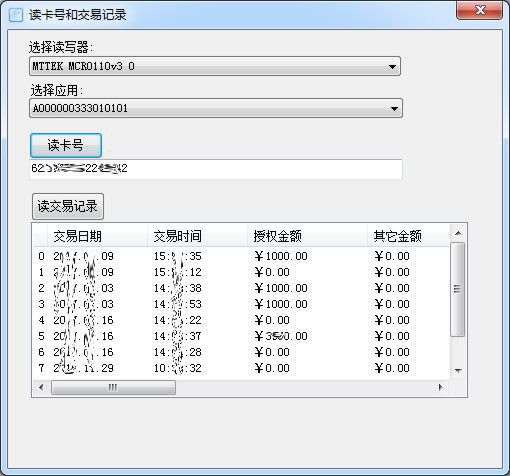The width and height of the screenshot is (510, 476).
Task: Click the horizontal scrollbar left arrow
Action: (x=41, y=387)
